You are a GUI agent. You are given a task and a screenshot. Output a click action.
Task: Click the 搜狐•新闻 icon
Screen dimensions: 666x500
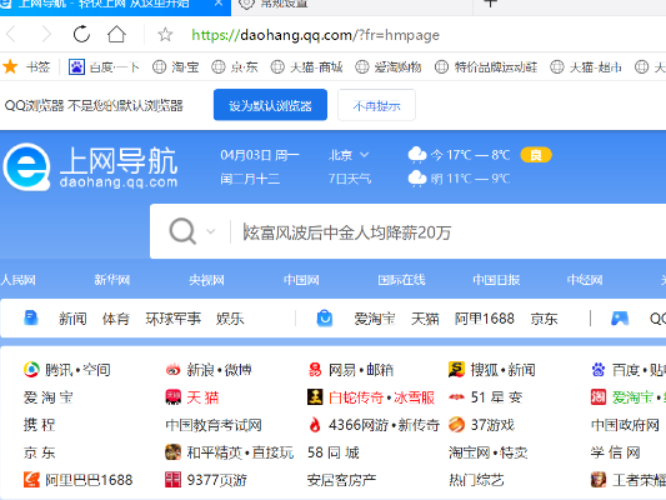tap(456, 370)
